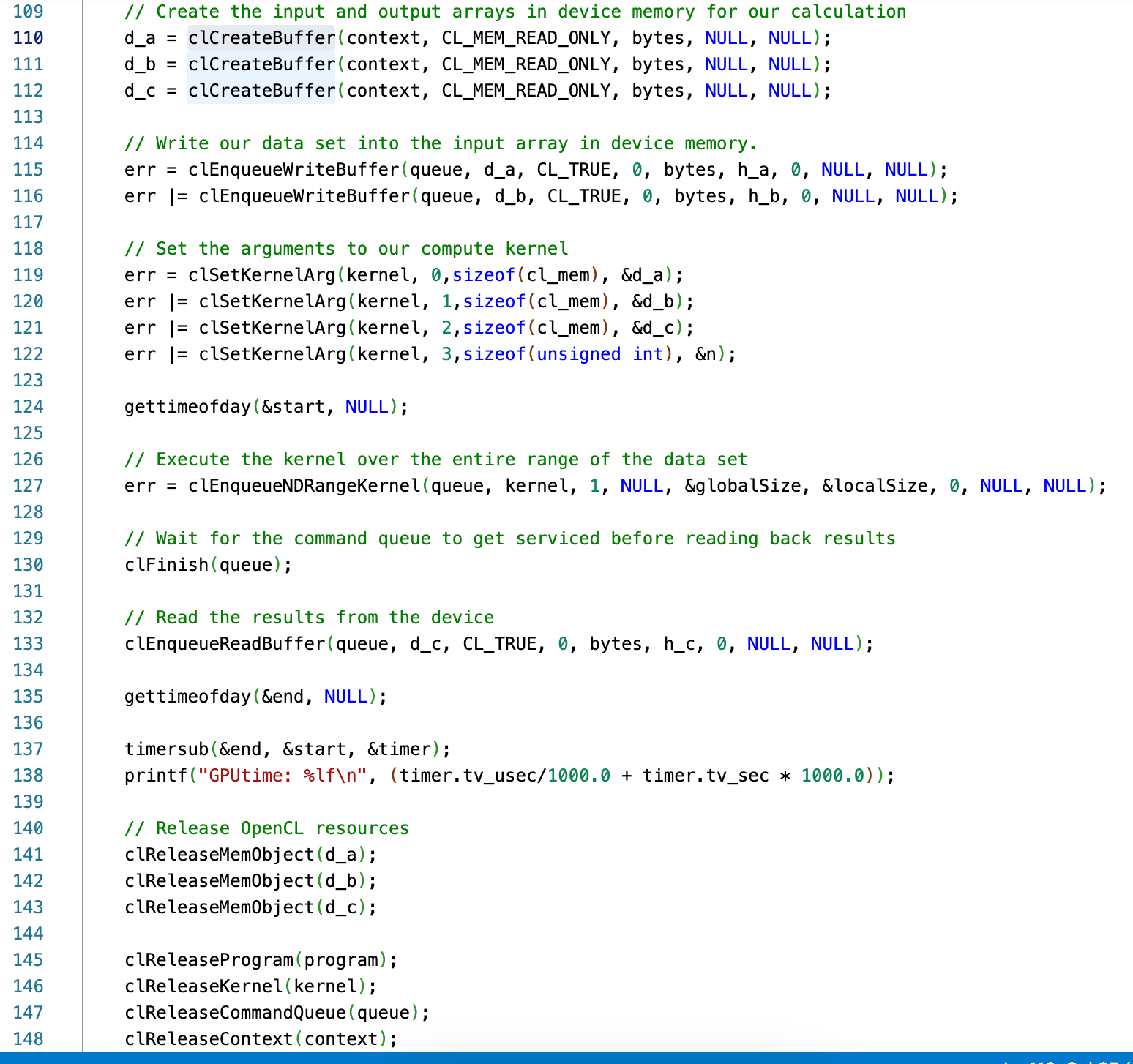Click the "GPUtime: %lf\n" string literal
Viewport: 1133px width, 1064px height.
point(283,776)
